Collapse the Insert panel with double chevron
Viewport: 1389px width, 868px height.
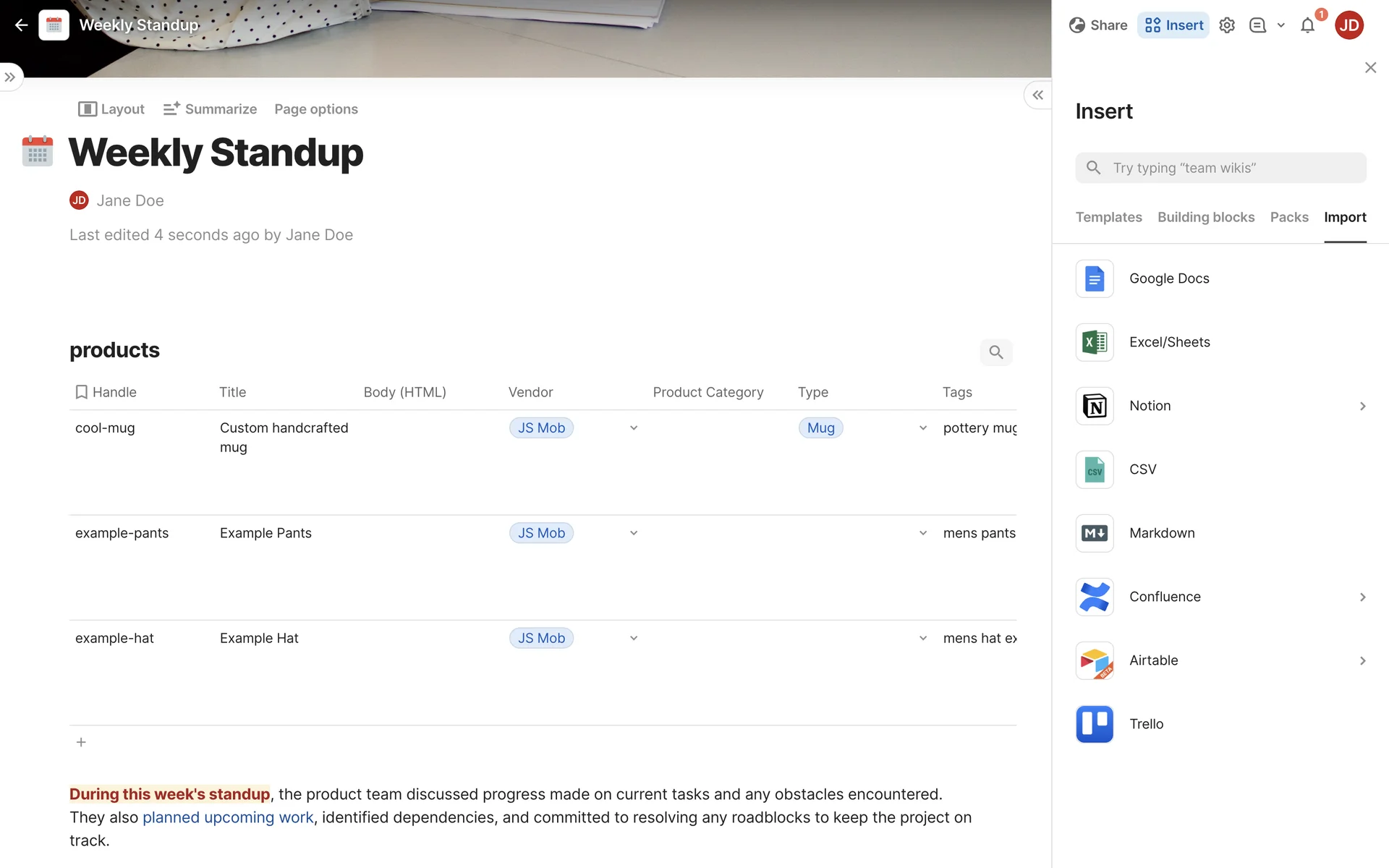1037,95
